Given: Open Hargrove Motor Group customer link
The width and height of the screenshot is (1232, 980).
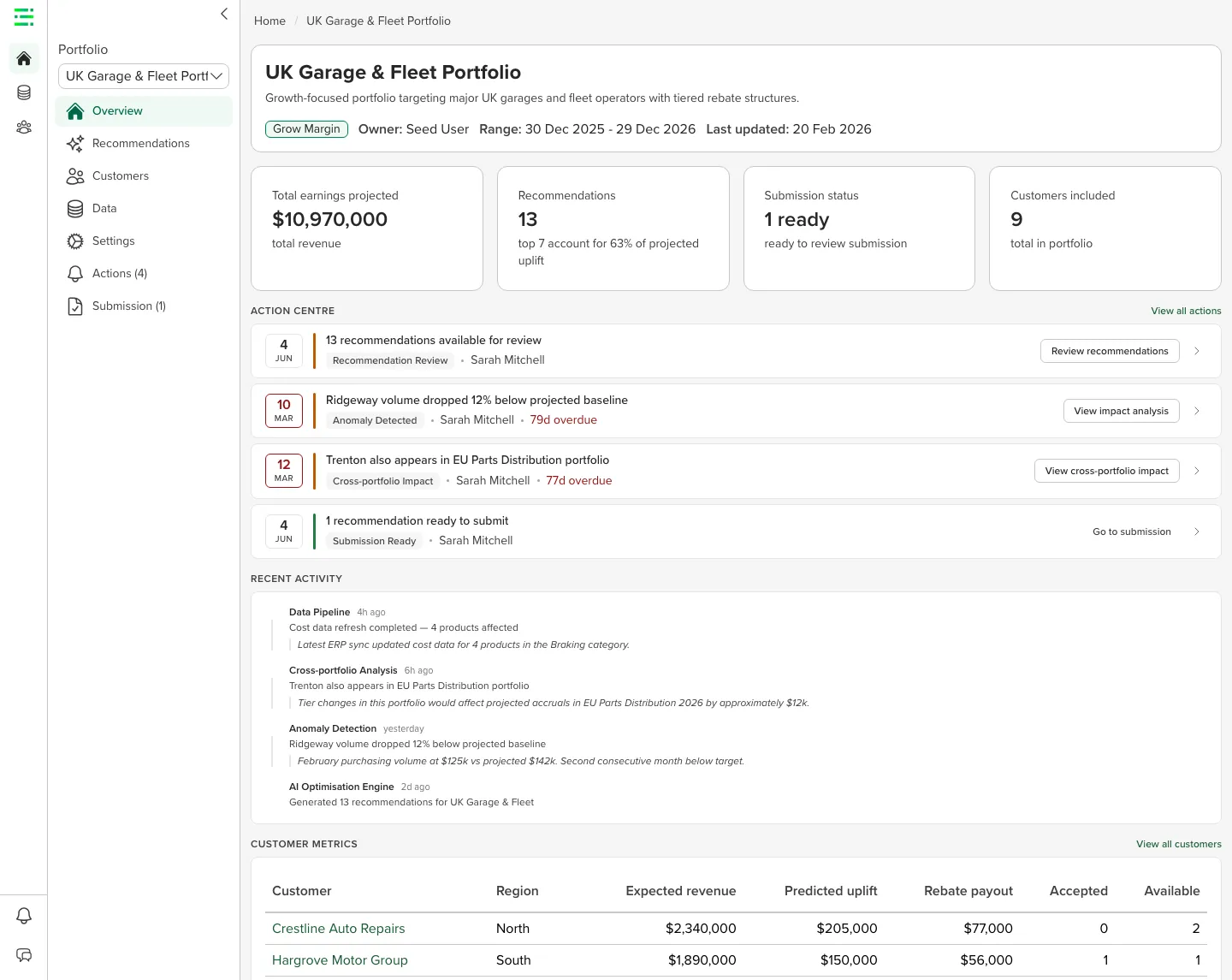Looking at the screenshot, I should pos(340,960).
